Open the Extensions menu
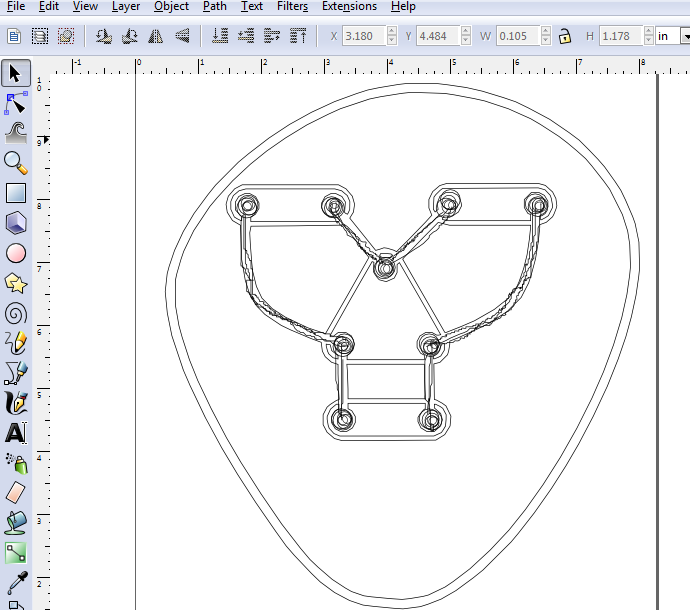This screenshot has width=690, height=610. click(x=349, y=6)
